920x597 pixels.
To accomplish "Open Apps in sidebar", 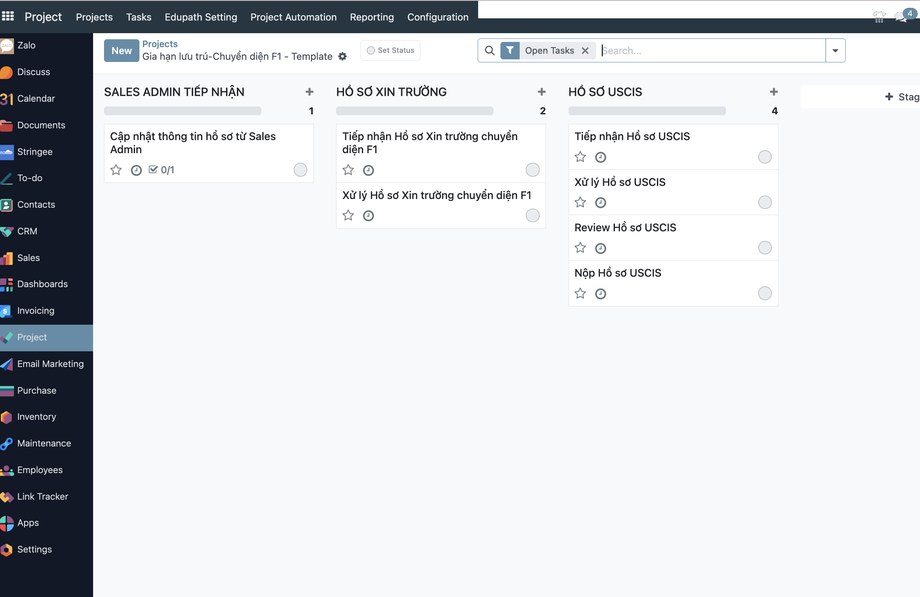I will point(46,523).
